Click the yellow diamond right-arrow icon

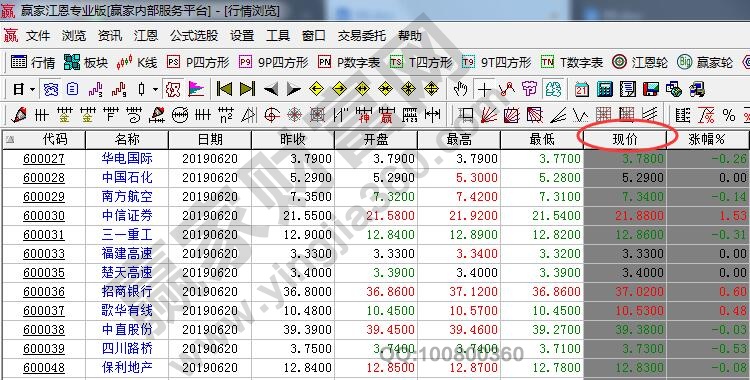(x=339, y=89)
